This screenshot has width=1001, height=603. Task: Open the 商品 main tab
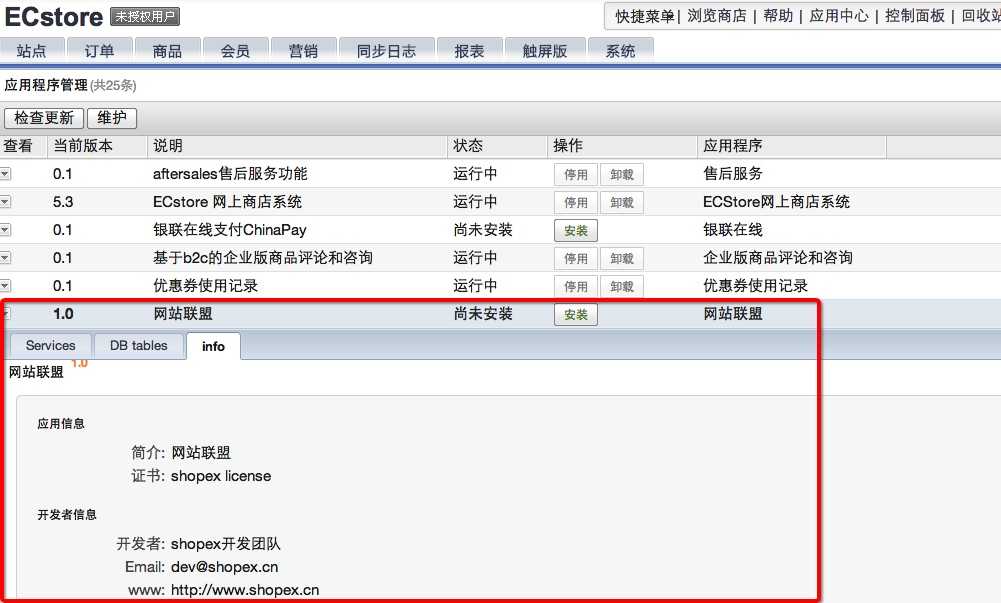tap(167, 51)
